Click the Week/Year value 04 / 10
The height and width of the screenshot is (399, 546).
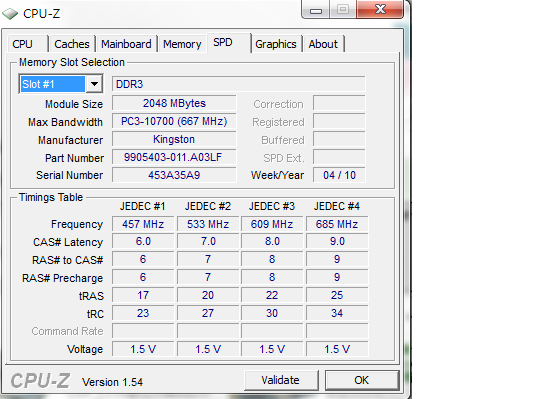(340, 175)
